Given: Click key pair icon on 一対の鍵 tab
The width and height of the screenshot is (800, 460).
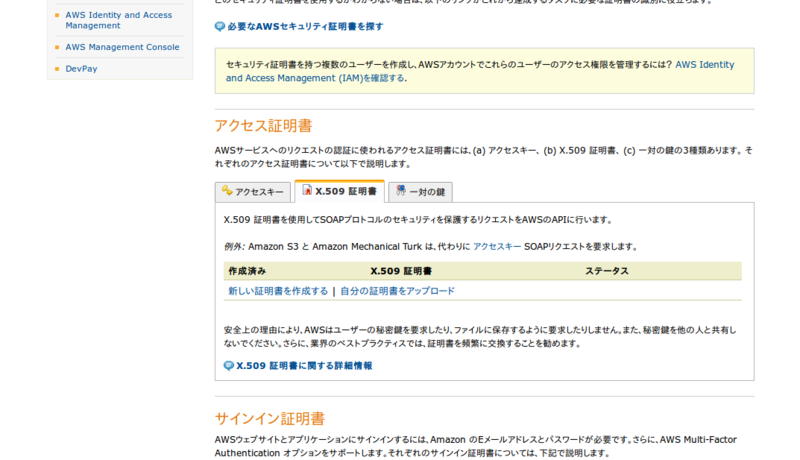Looking at the screenshot, I should pyautogui.click(x=401, y=190).
